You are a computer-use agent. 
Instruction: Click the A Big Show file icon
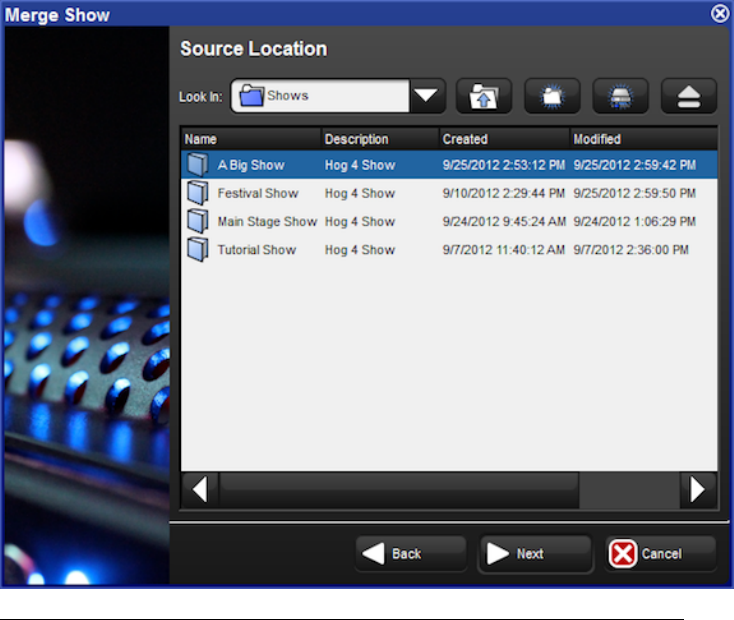198,165
